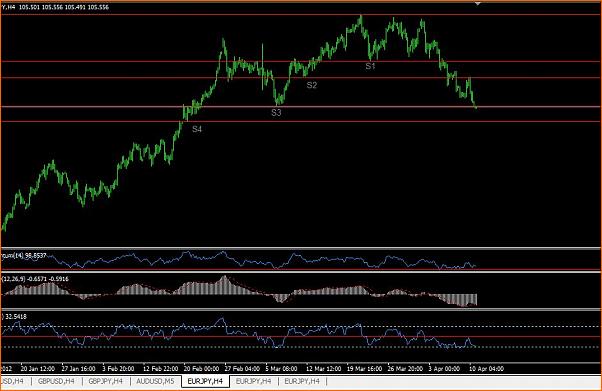602x391 pixels.
Task: Click the 3 Apr 00:00 time axis label
Action: [444, 369]
